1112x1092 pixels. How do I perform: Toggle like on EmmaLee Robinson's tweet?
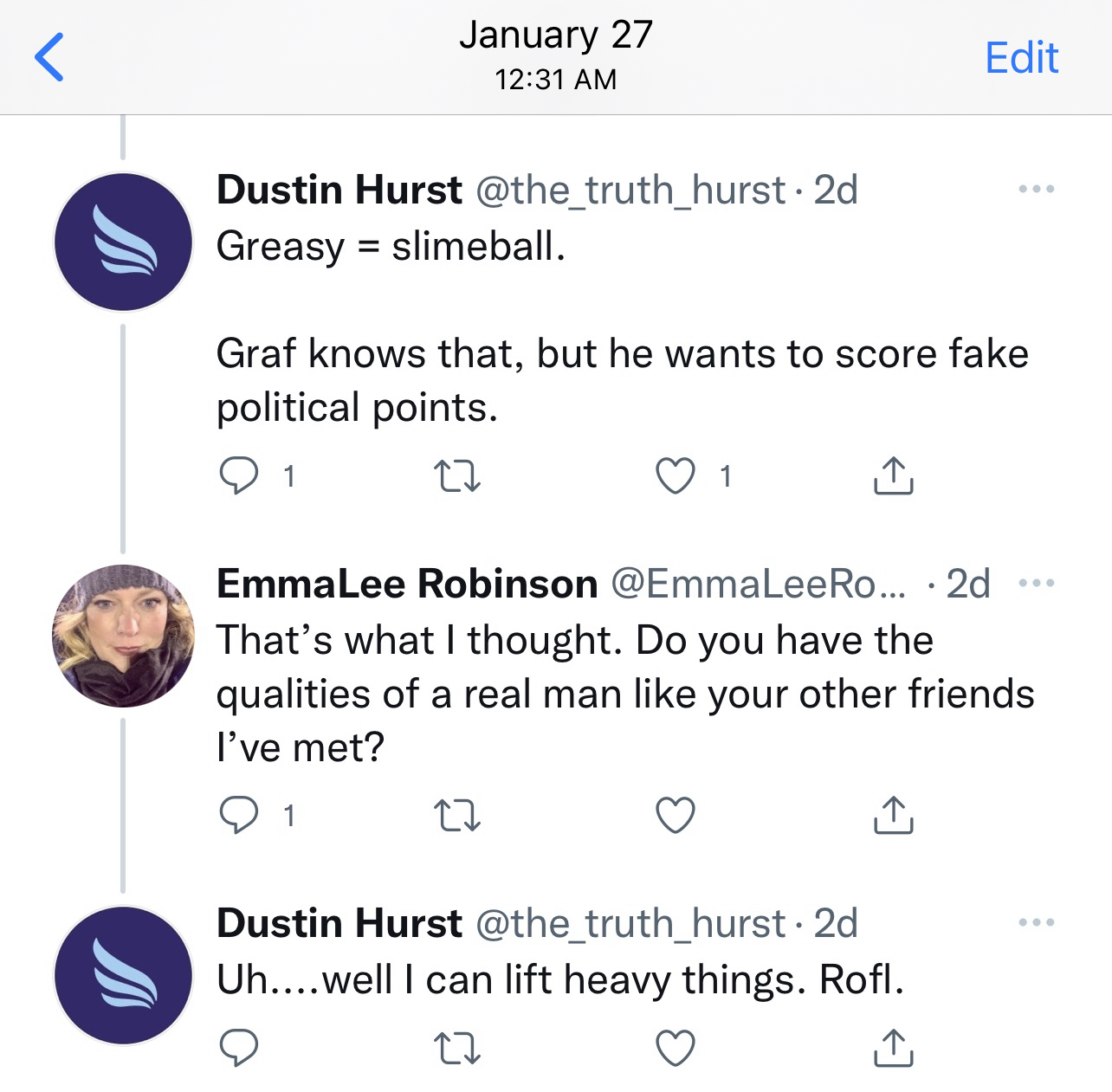pyautogui.click(x=676, y=812)
